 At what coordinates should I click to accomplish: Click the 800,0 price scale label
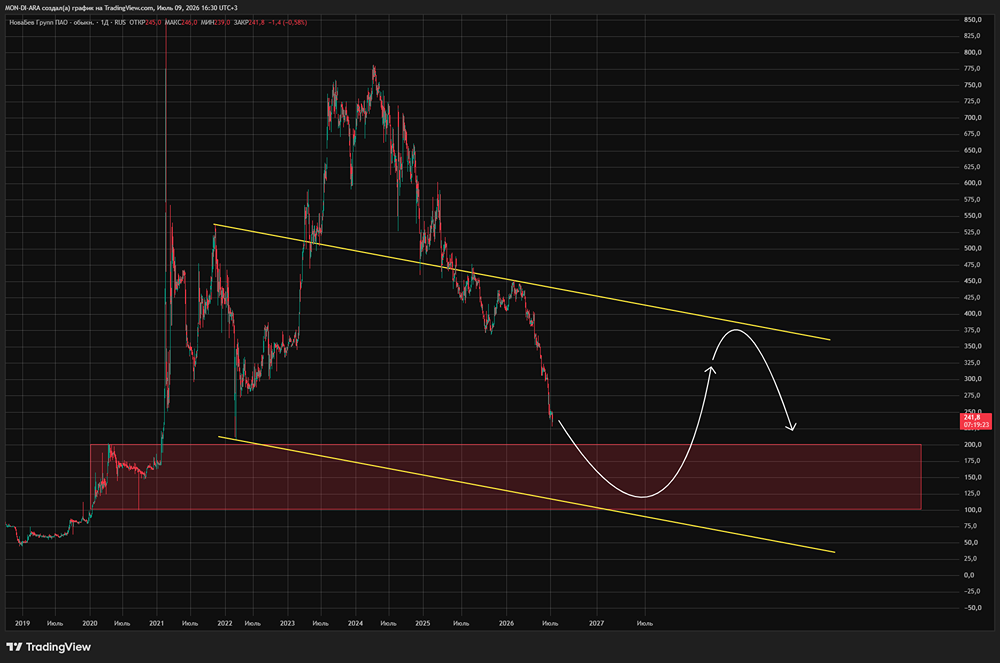coord(973,52)
